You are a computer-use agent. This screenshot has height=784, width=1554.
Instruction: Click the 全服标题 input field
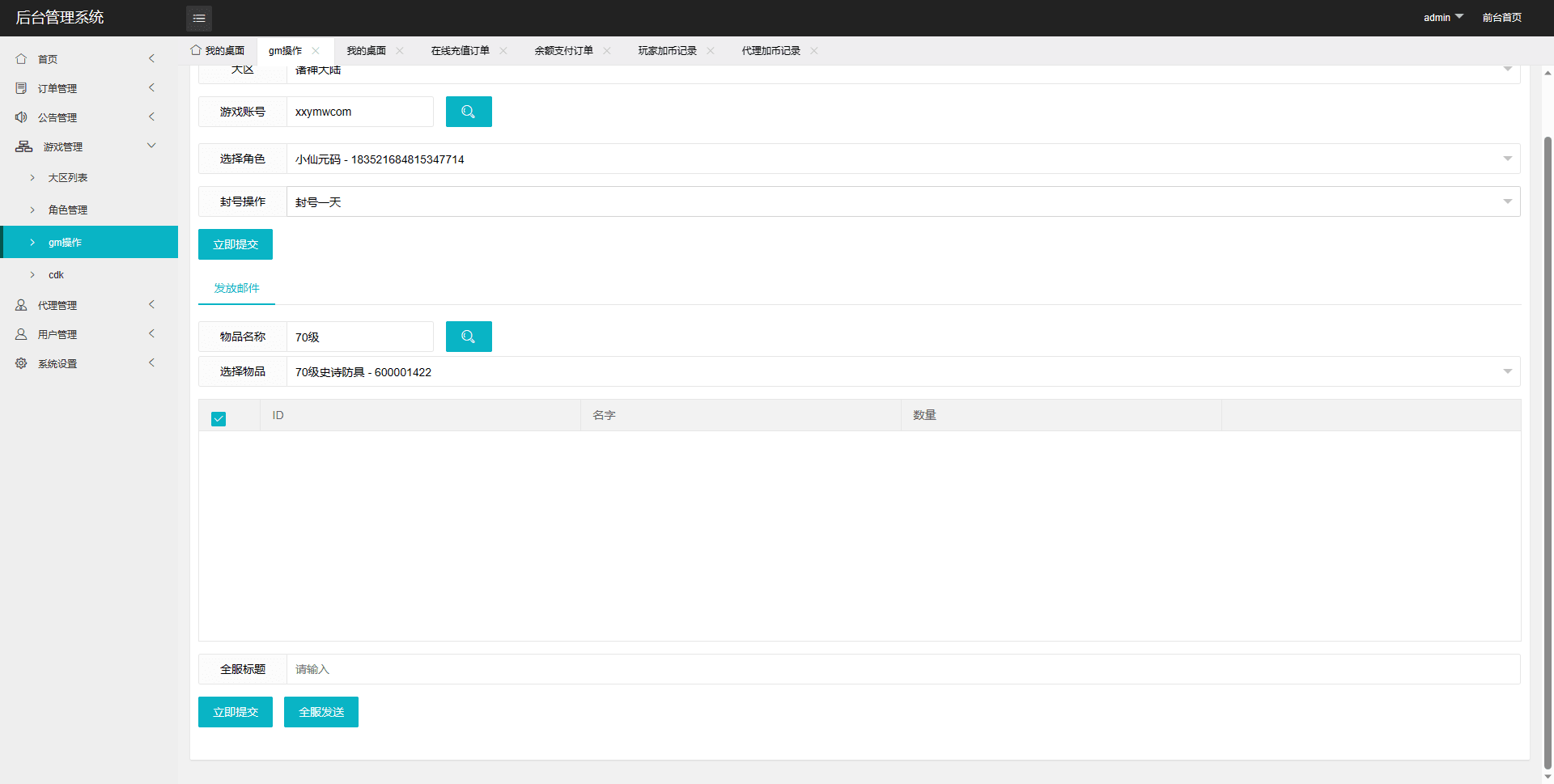[x=903, y=669]
